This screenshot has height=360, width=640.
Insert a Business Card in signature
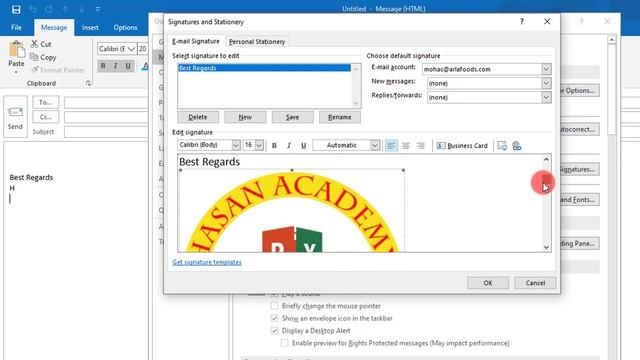coord(462,146)
